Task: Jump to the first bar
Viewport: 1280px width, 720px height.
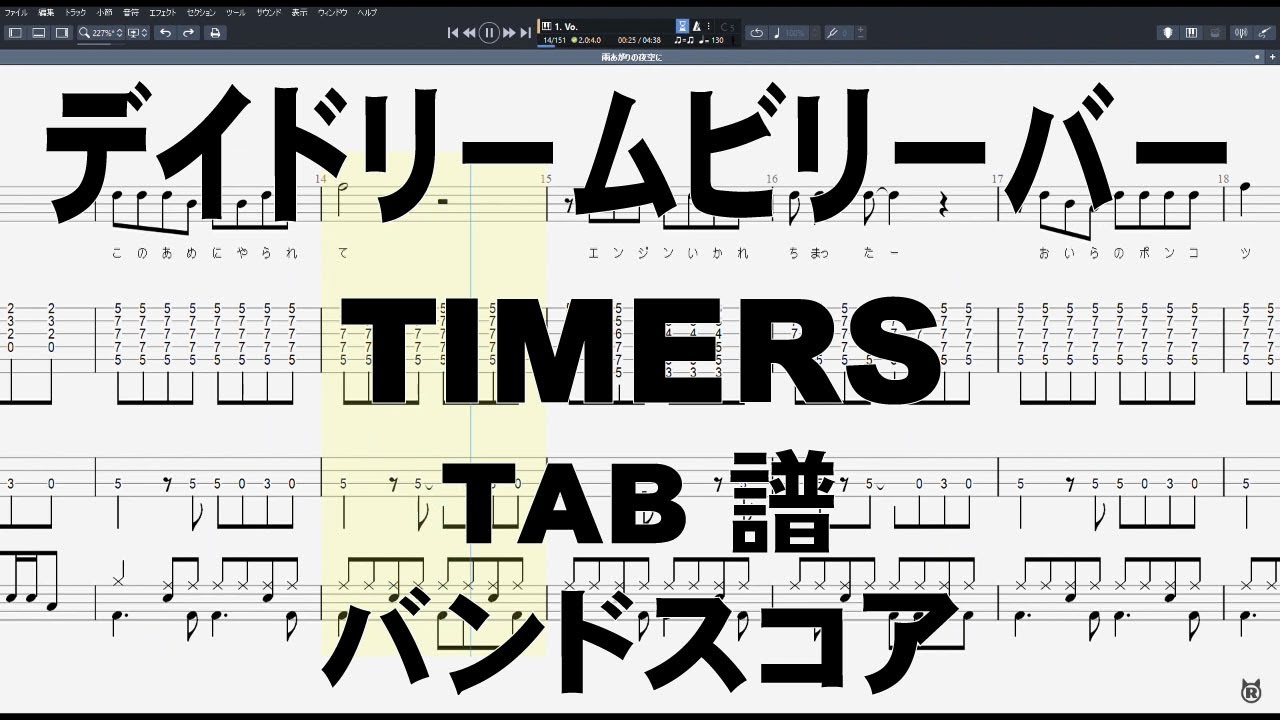Action: [x=452, y=33]
